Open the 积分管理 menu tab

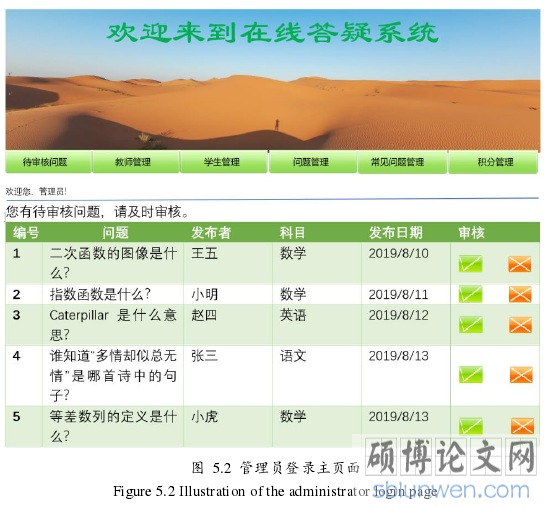point(493,162)
